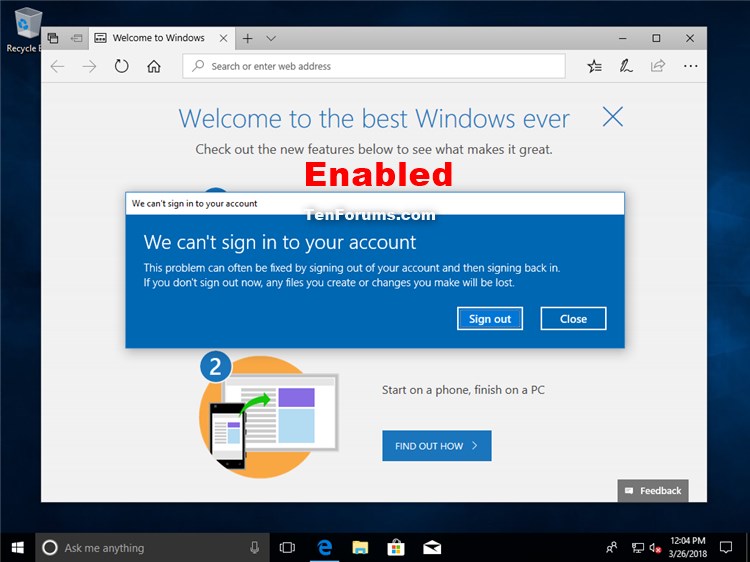
Task: Click 'Welcome to the best Windows ever' heading
Action: 374,119
